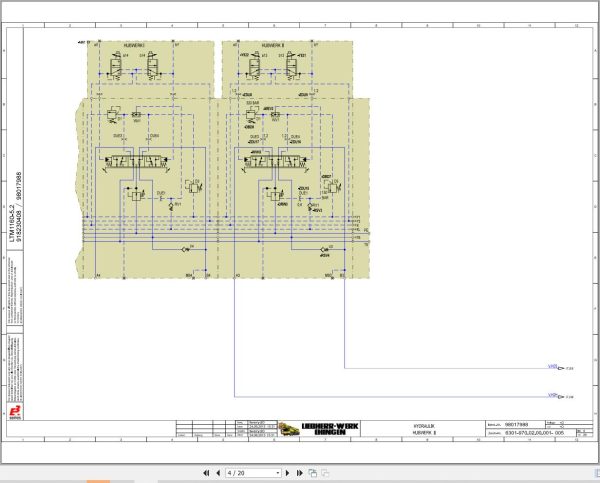The width and height of the screenshot is (600, 483).
Task: Open the side panel icon at bottom right edge
Action: [597, 473]
